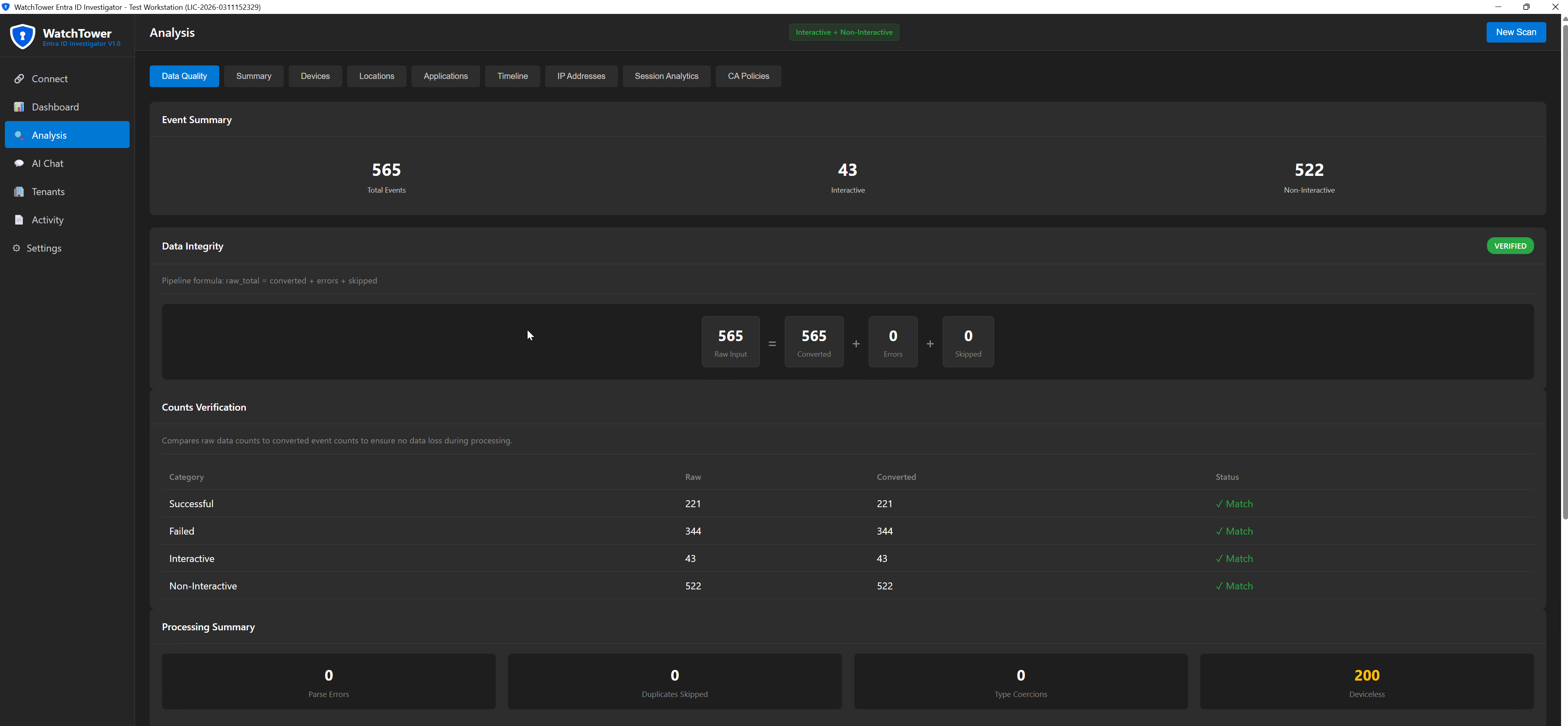1568x726 pixels.
Task: Click the Analysis magnifier icon
Action: click(19, 135)
